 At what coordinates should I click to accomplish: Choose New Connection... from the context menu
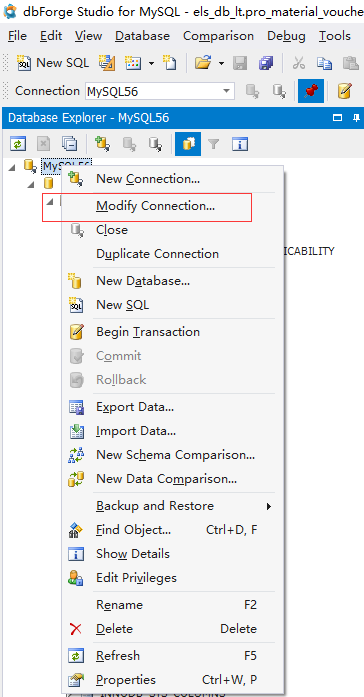[x=172, y=179]
